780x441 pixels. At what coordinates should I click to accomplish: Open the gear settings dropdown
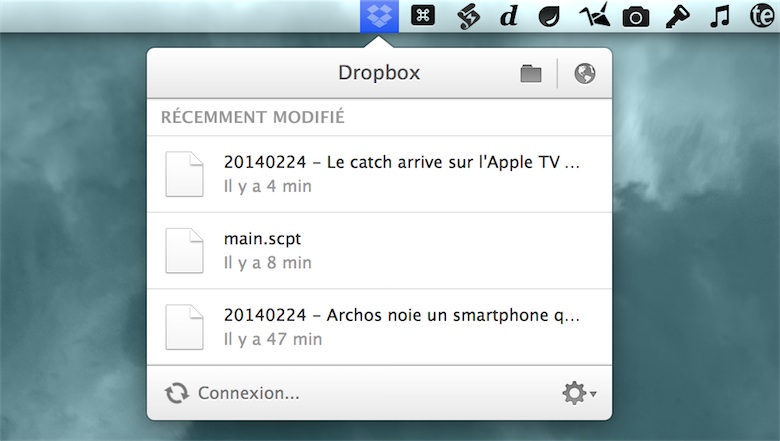click(579, 393)
